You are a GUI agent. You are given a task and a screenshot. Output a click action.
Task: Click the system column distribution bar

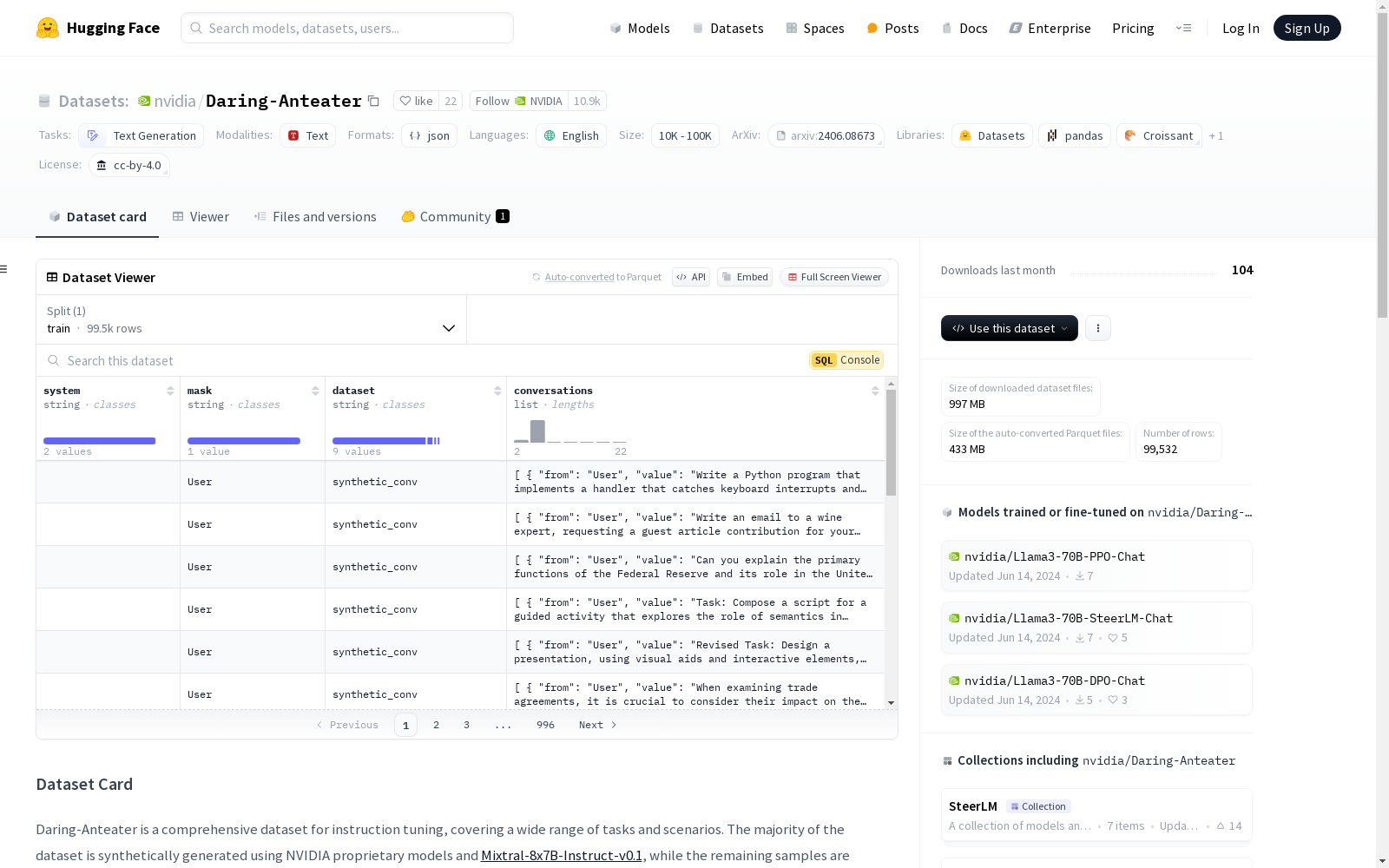(x=99, y=441)
